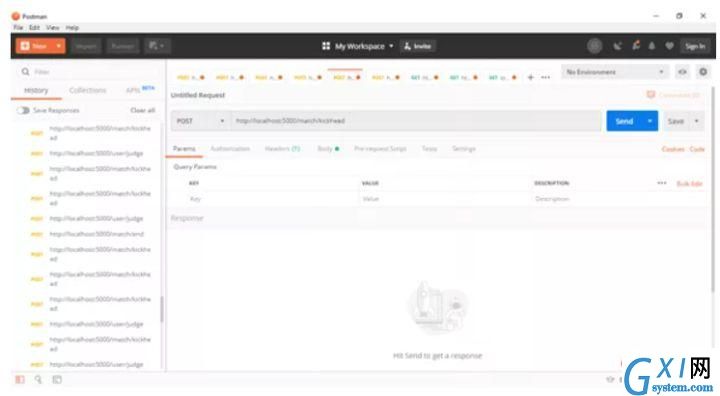Open the Comments link near request title
720x396 pixels.
pos(674,95)
